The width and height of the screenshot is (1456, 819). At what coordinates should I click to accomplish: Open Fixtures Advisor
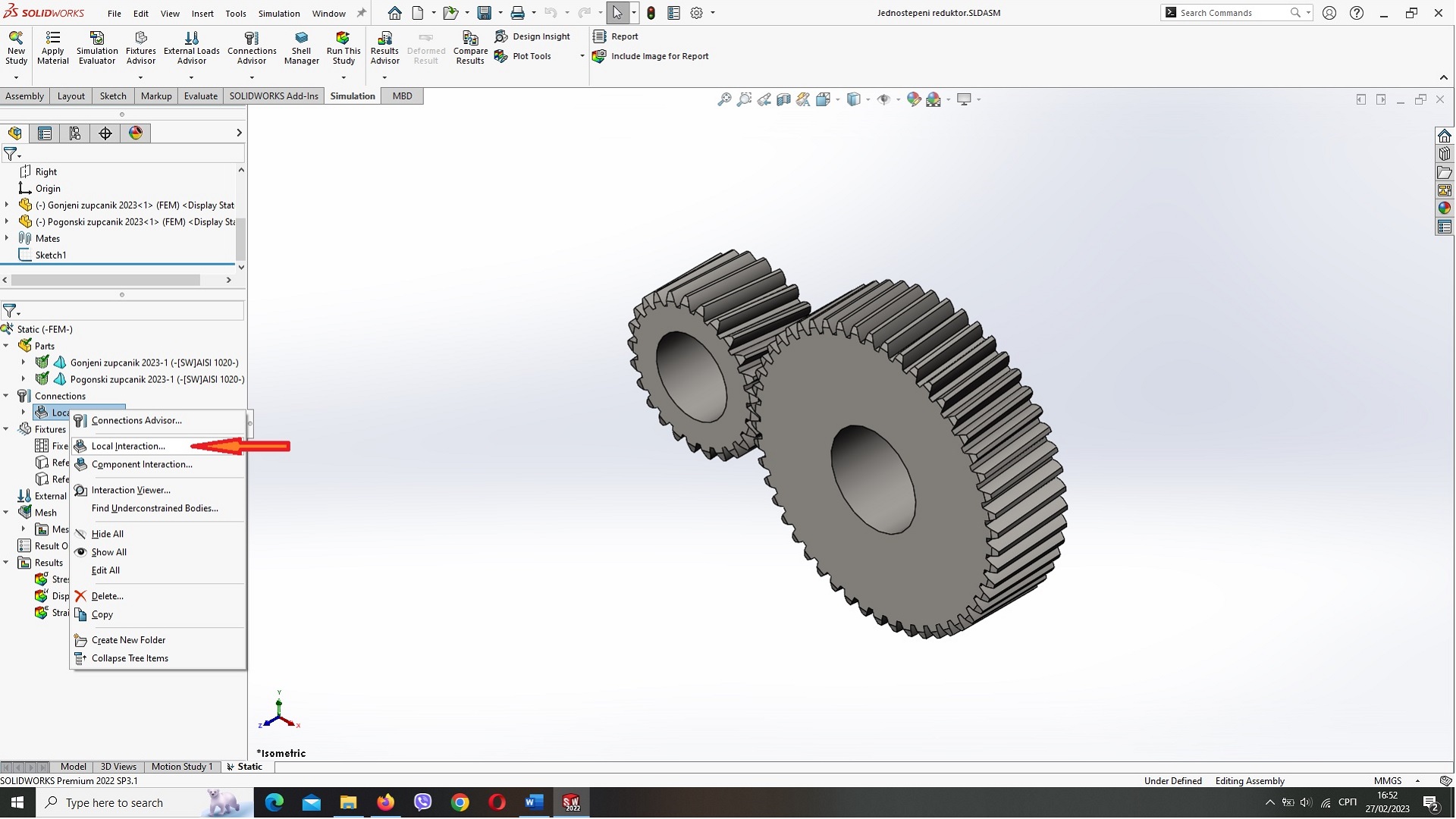(140, 47)
